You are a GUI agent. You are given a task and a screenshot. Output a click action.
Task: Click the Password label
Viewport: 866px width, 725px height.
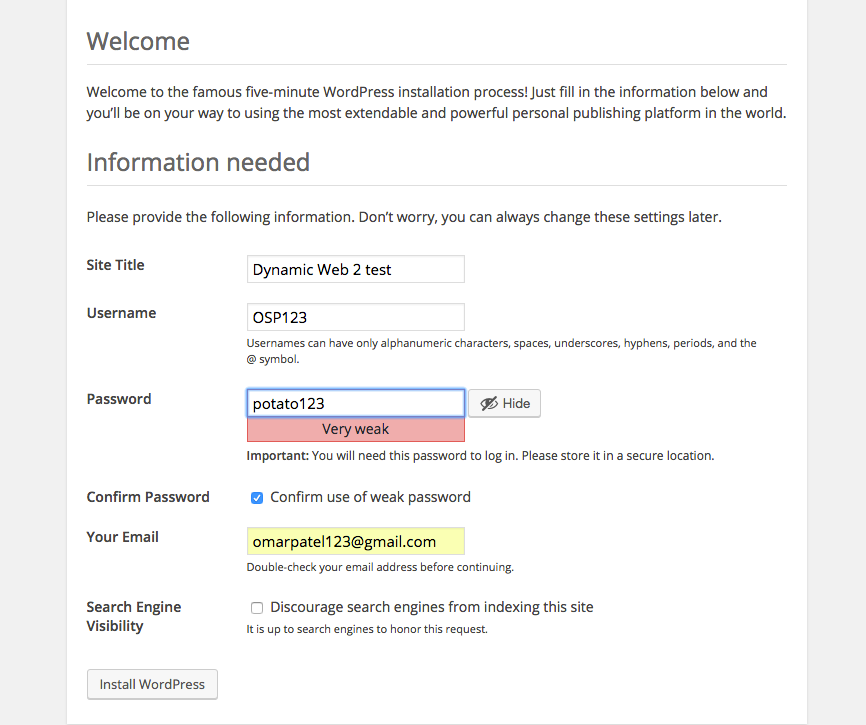click(119, 399)
